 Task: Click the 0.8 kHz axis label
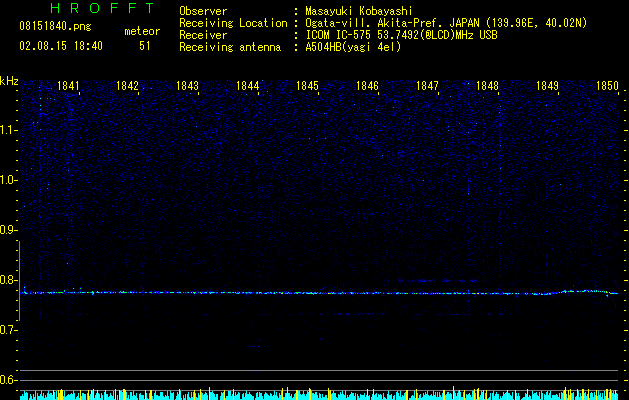click(8, 280)
